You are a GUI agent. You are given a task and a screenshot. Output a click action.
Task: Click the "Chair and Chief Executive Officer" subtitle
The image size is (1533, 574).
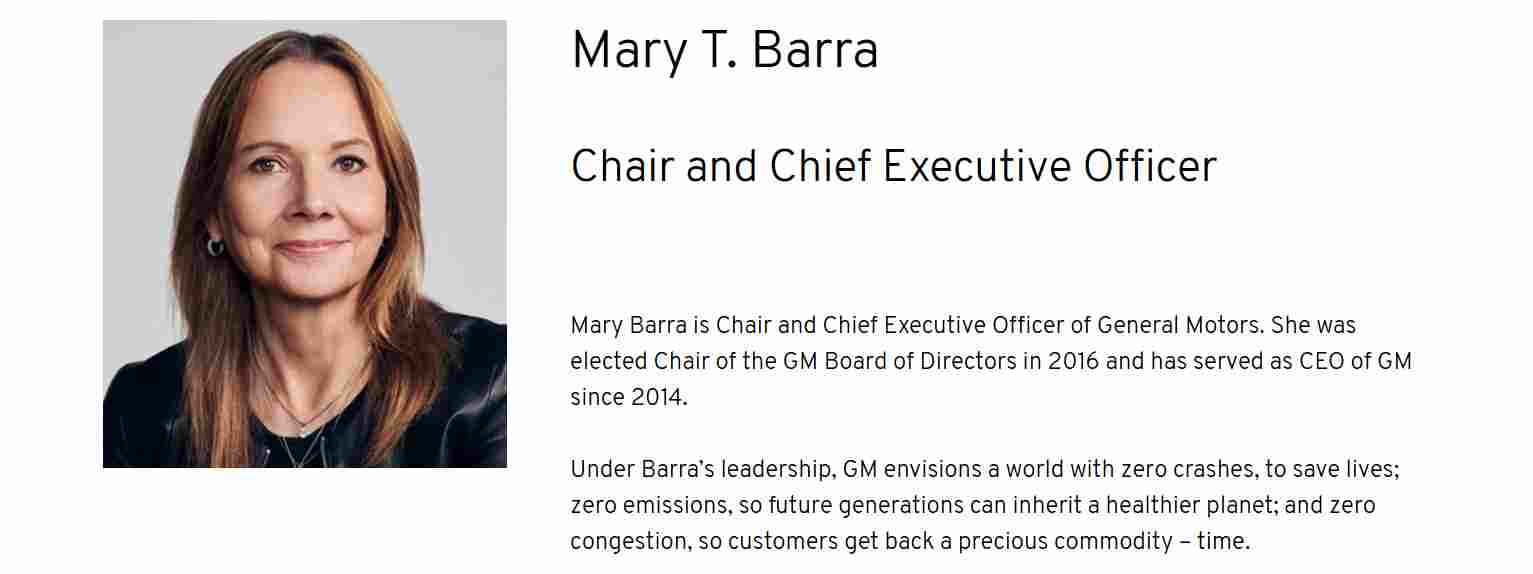893,167
